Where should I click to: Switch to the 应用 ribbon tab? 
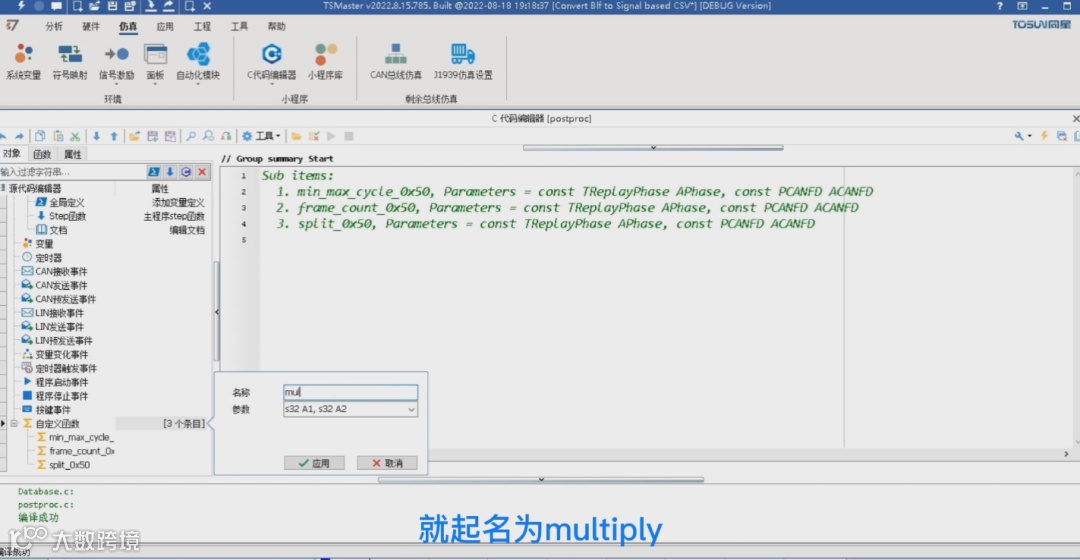pyautogui.click(x=165, y=26)
